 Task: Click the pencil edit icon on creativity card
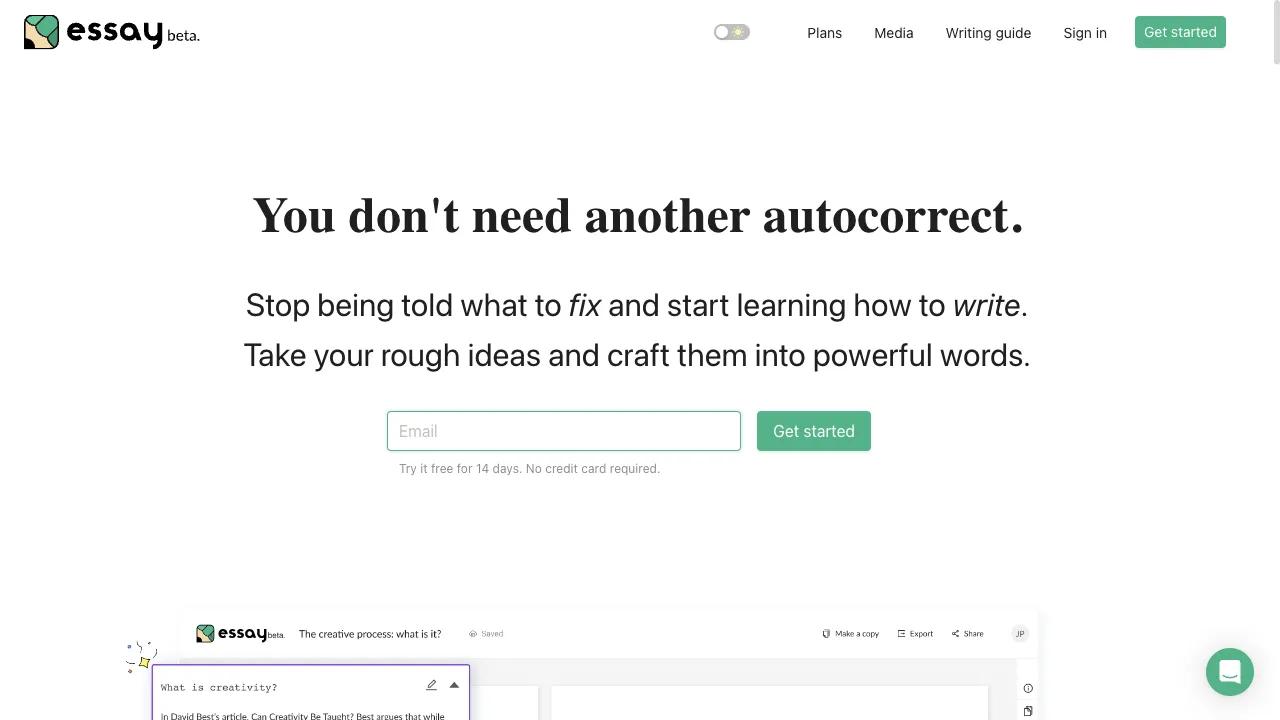[432, 685]
